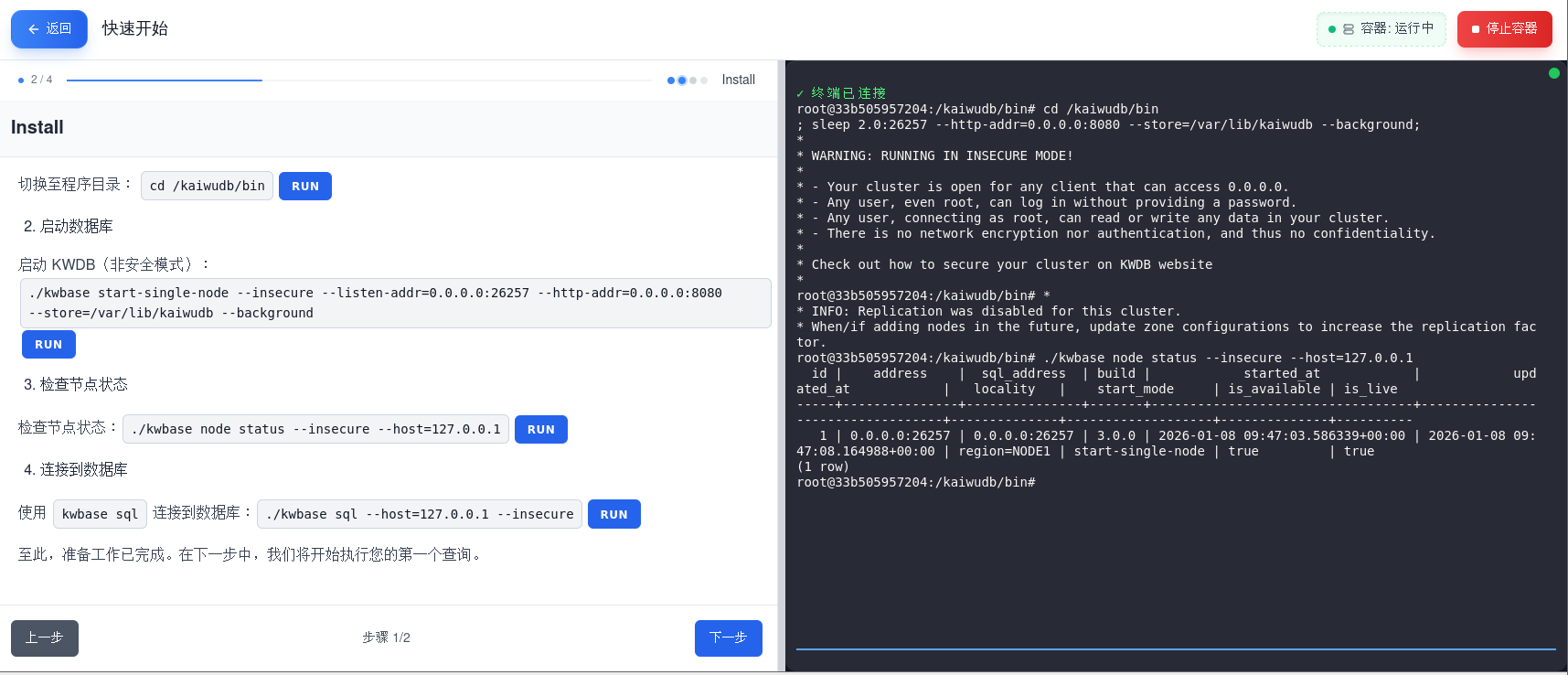Click the 停止容器 stop container button
Viewport: 1568px width, 675px height.
click(x=1505, y=29)
